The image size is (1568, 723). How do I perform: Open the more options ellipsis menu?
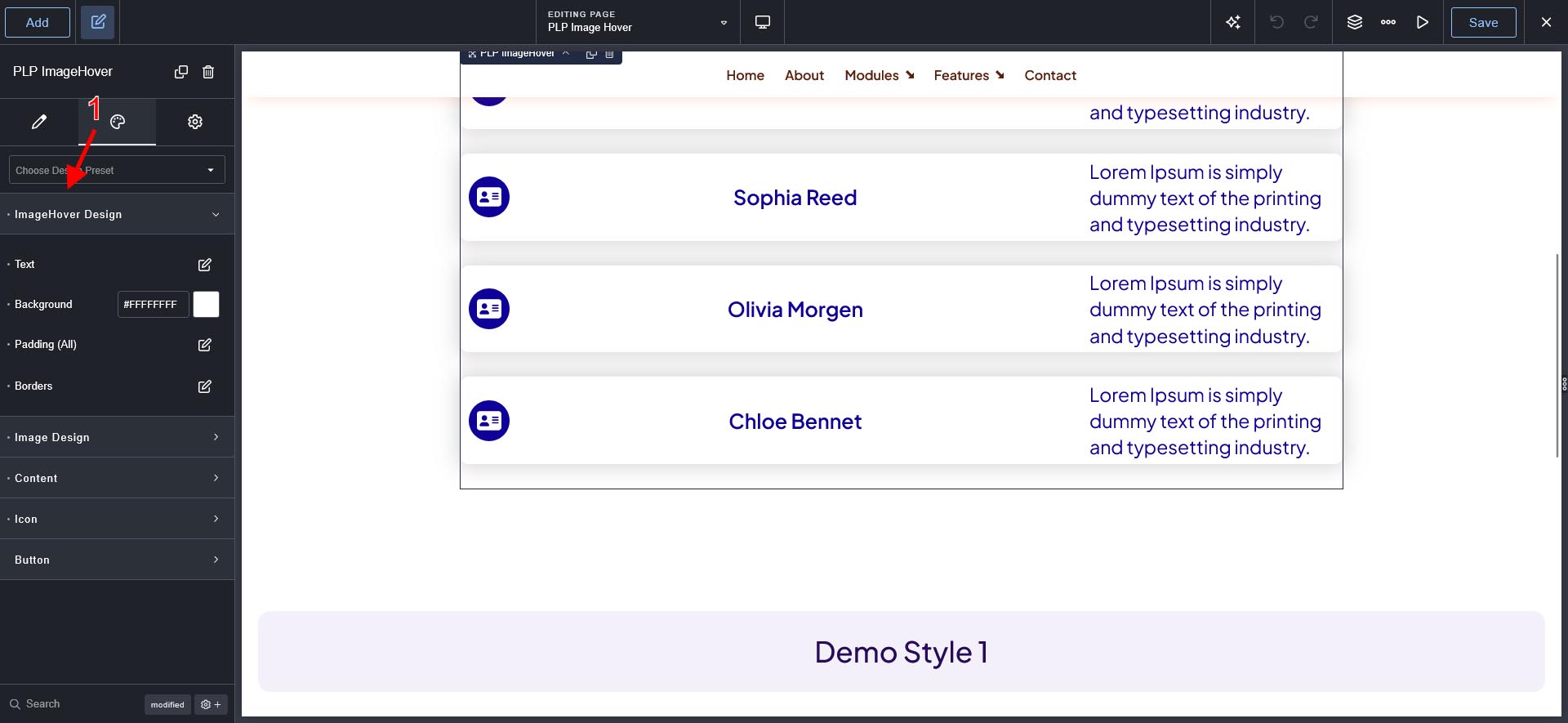[1388, 22]
